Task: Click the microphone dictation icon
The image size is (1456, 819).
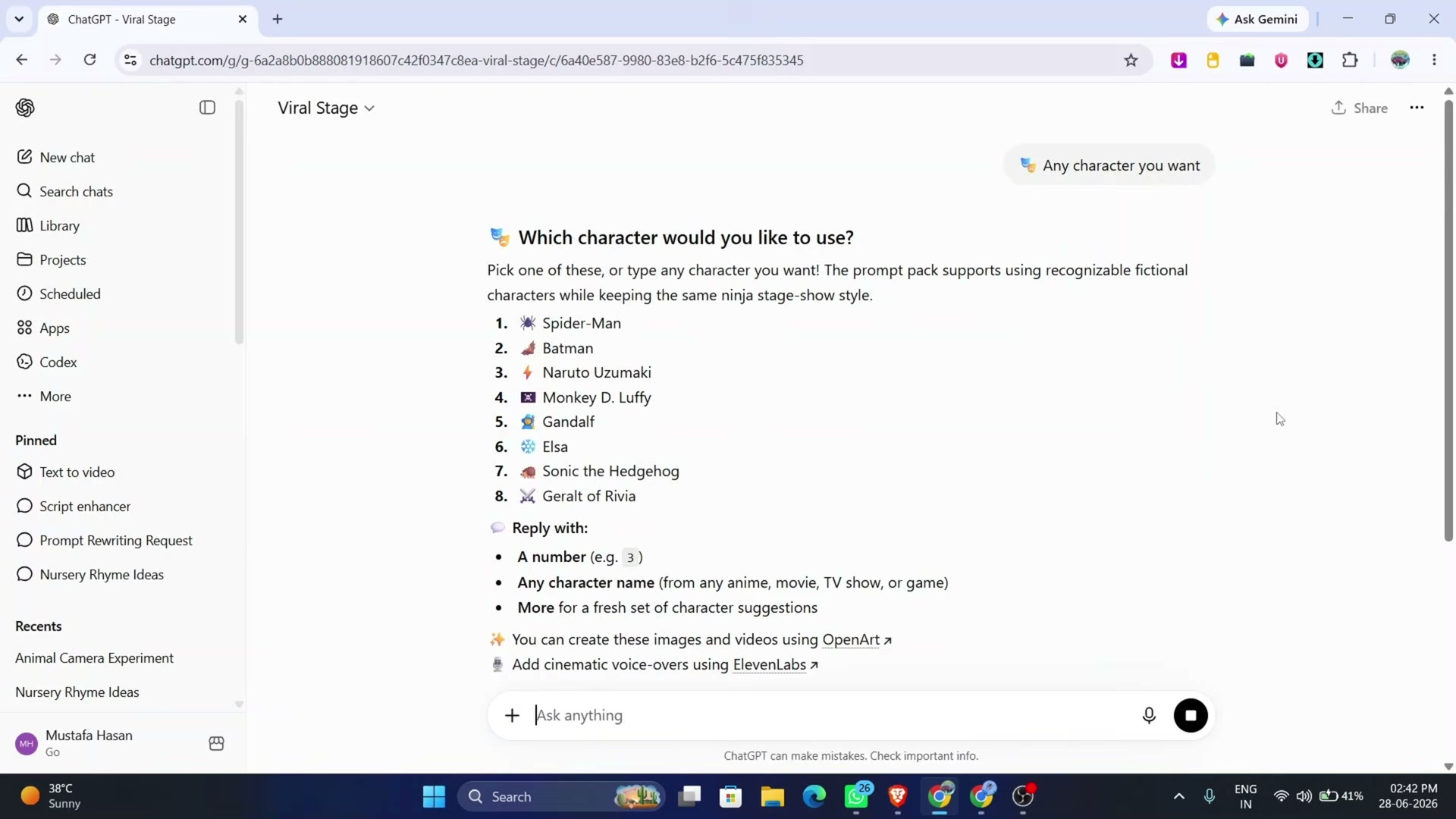Action: pyautogui.click(x=1149, y=715)
